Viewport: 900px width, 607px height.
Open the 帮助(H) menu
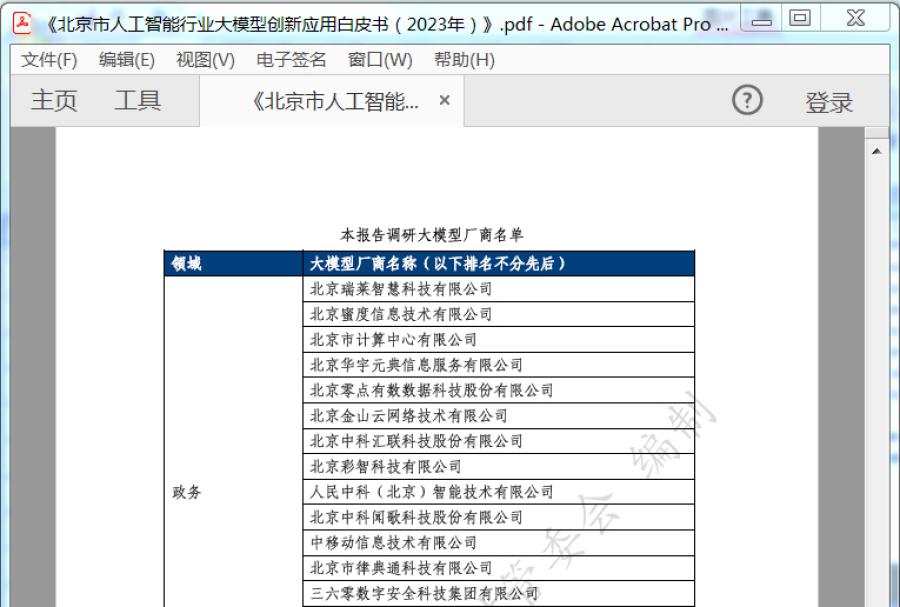click(x=464, y=60)
